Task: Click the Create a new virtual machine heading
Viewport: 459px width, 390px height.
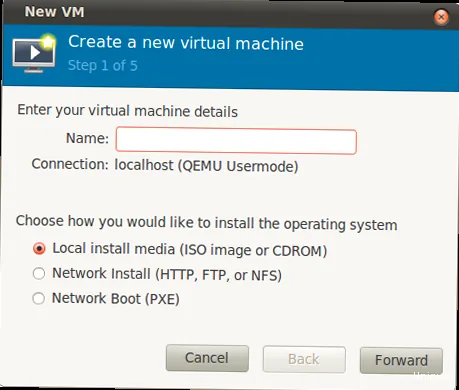Action: [x=186, y=43]
